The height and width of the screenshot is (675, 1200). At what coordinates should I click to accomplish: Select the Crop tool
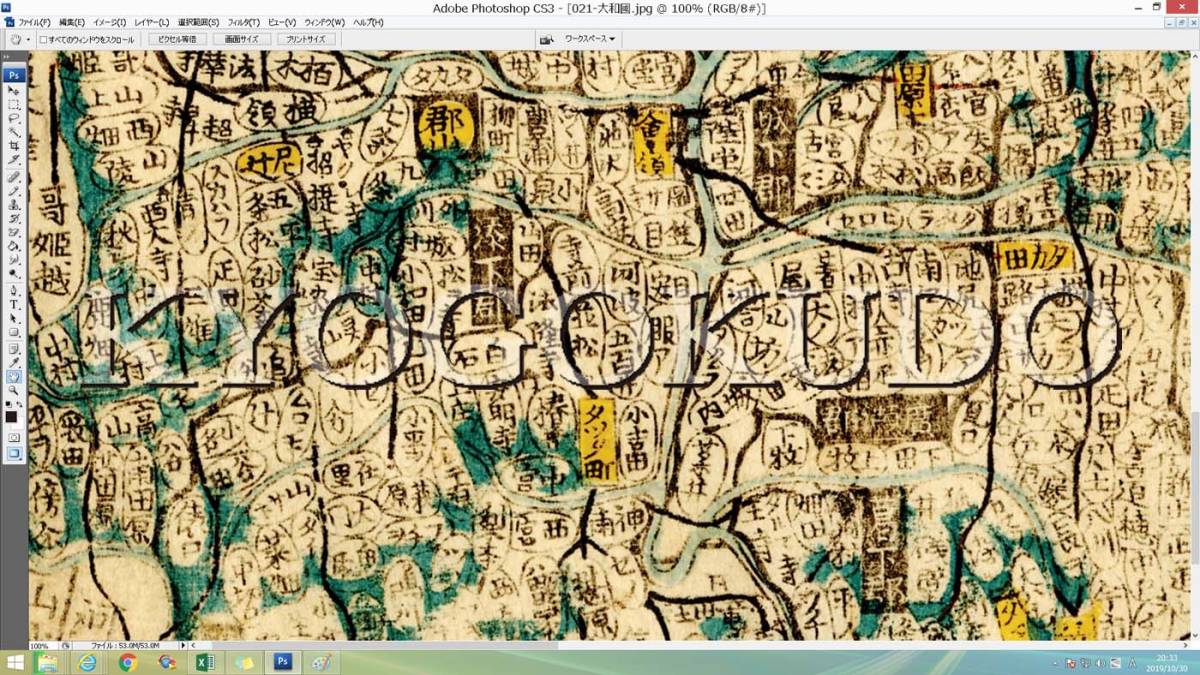[x=14, y=145]
